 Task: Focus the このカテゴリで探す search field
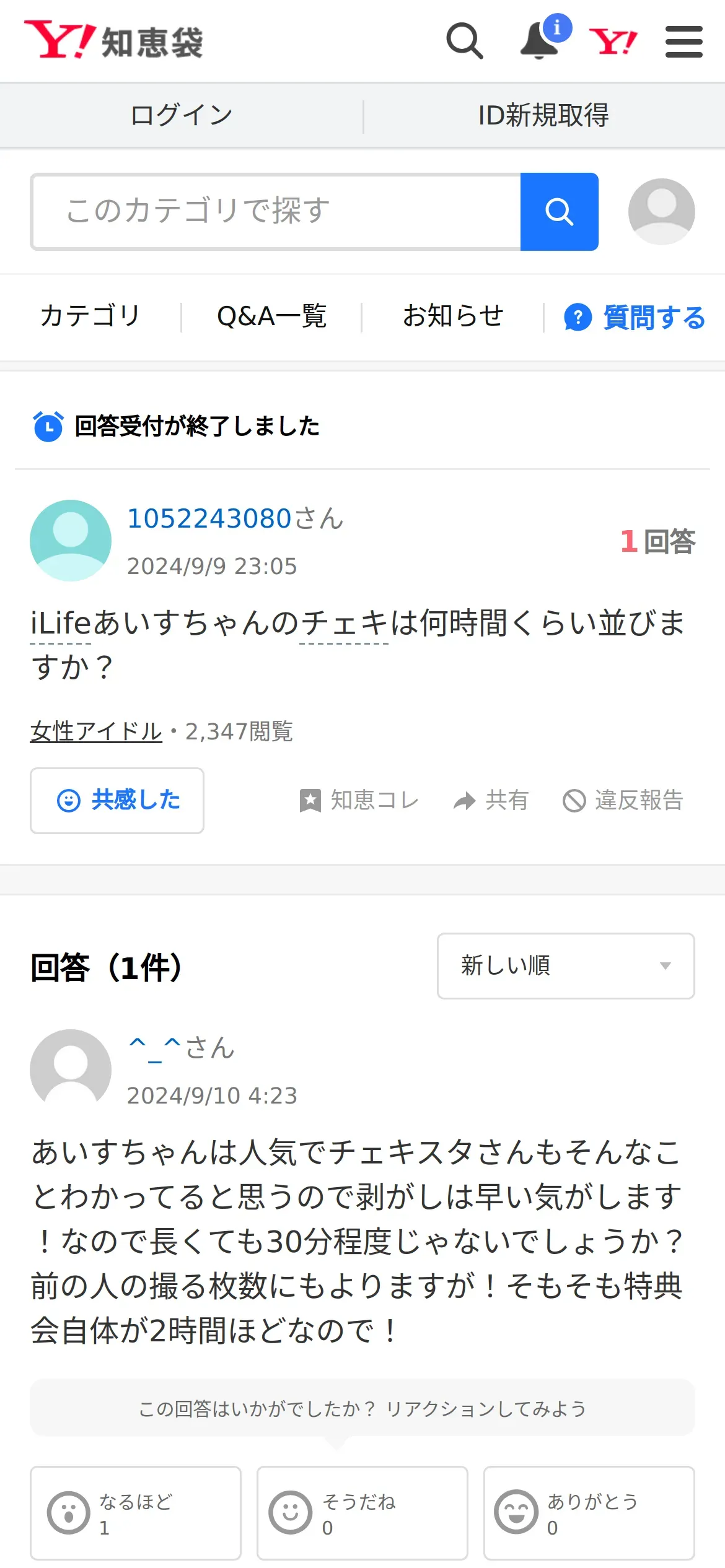click(x=276, y=212)
